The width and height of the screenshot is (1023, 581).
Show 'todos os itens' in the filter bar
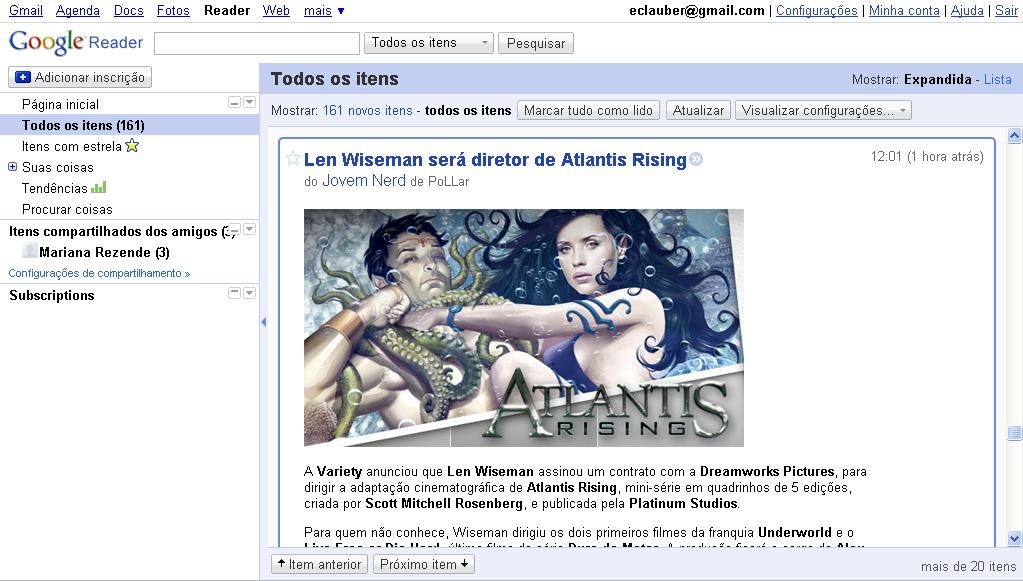[x=468, y=110]
